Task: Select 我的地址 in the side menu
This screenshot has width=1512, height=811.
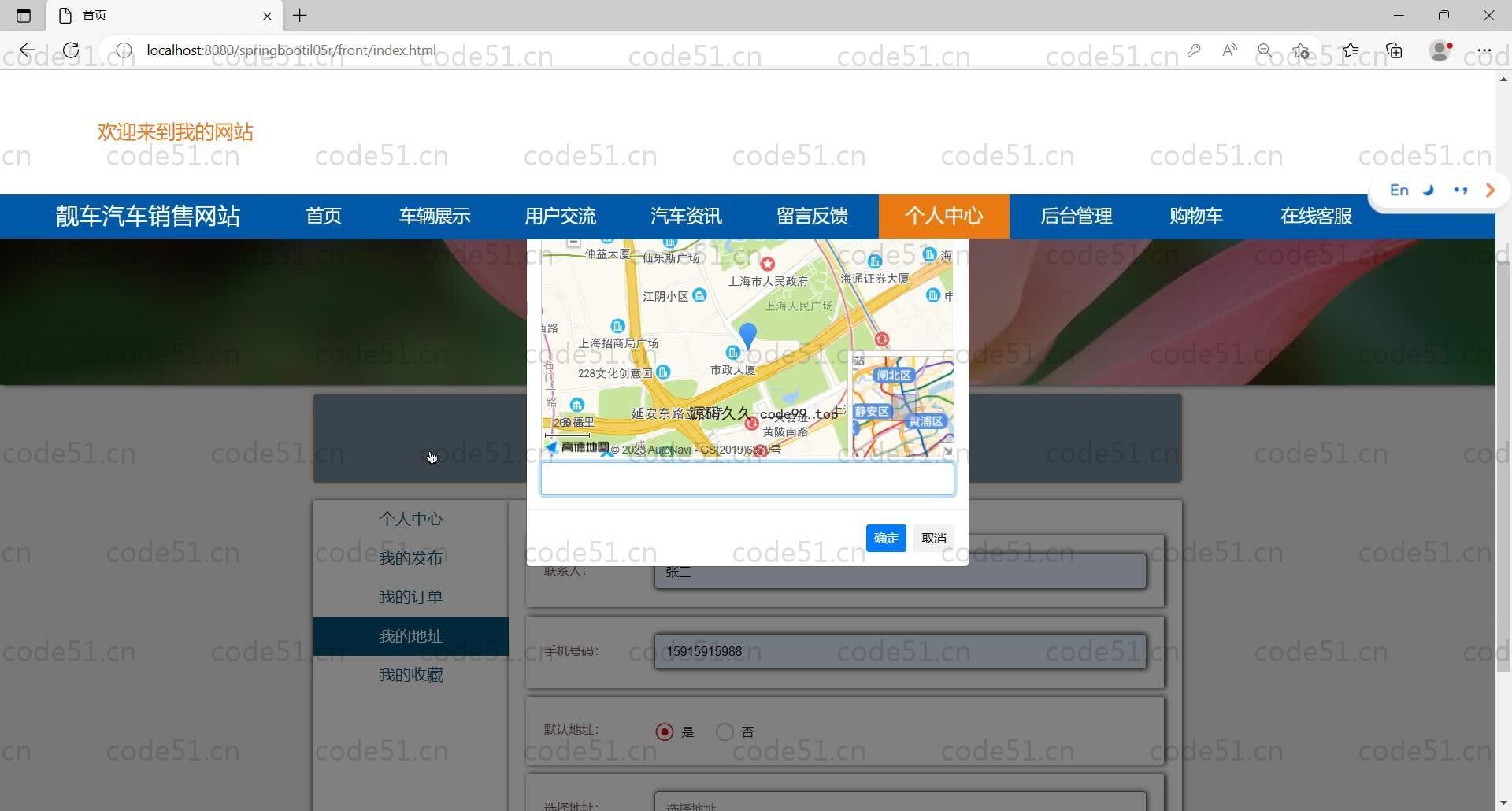Action: point(411,636)
